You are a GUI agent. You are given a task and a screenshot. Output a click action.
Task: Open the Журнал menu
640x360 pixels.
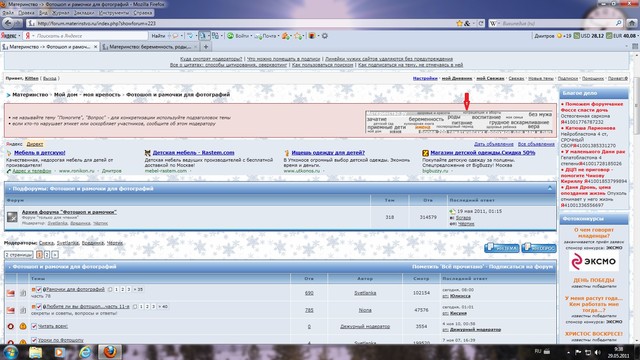[x=60, y=13]
